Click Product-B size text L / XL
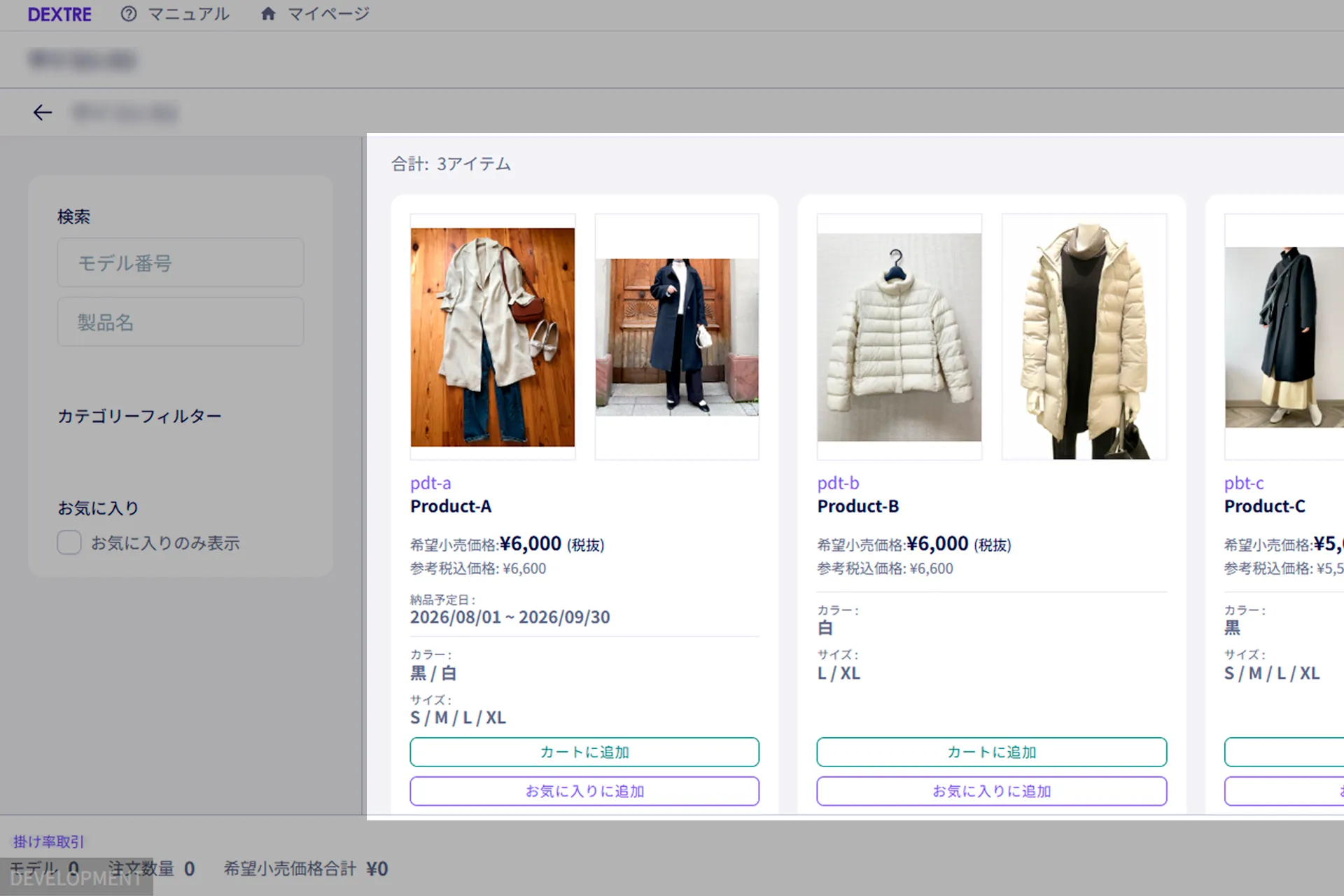The image size is (1344, 896). tap(839, 673)
